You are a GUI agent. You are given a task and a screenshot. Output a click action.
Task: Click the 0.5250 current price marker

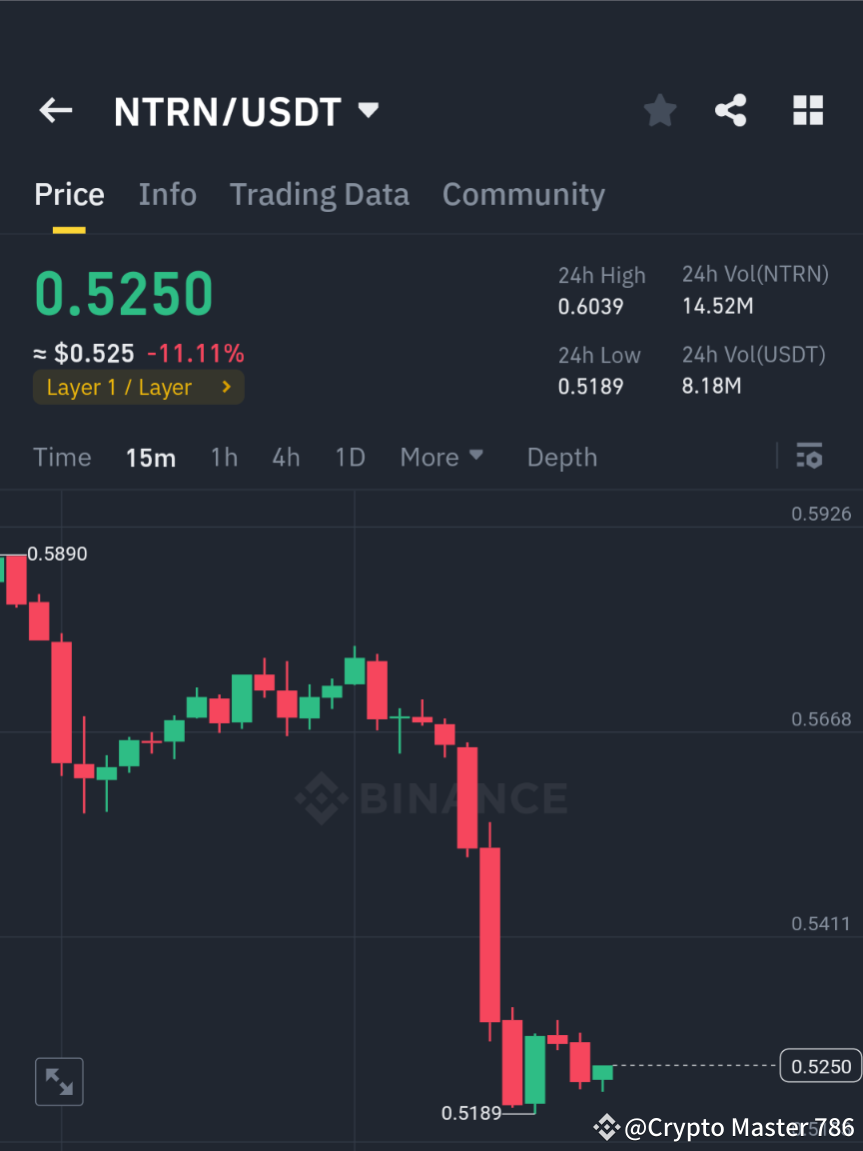819,1066
